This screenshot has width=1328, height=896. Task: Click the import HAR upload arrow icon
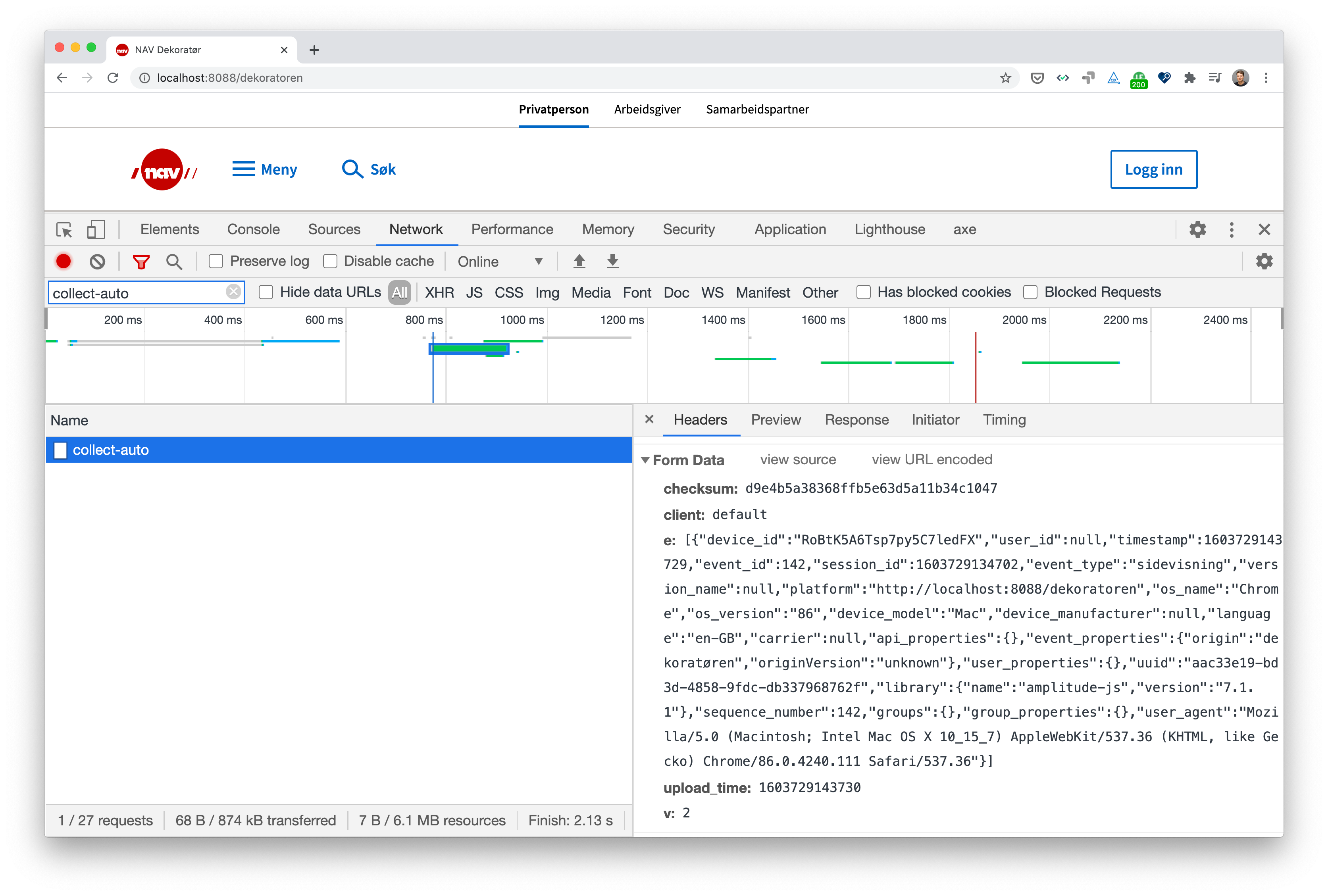[x=579, y=261]
